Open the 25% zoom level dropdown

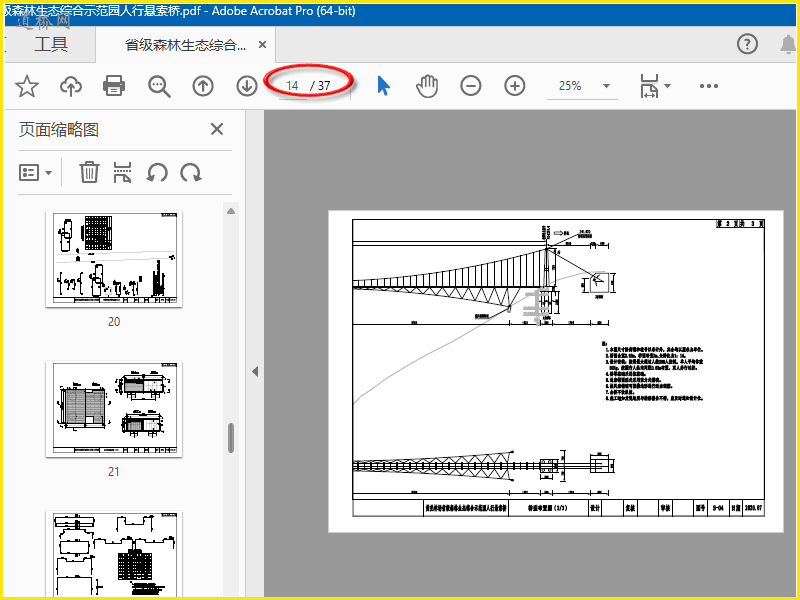pyautogui.click(x=582, y=86)
